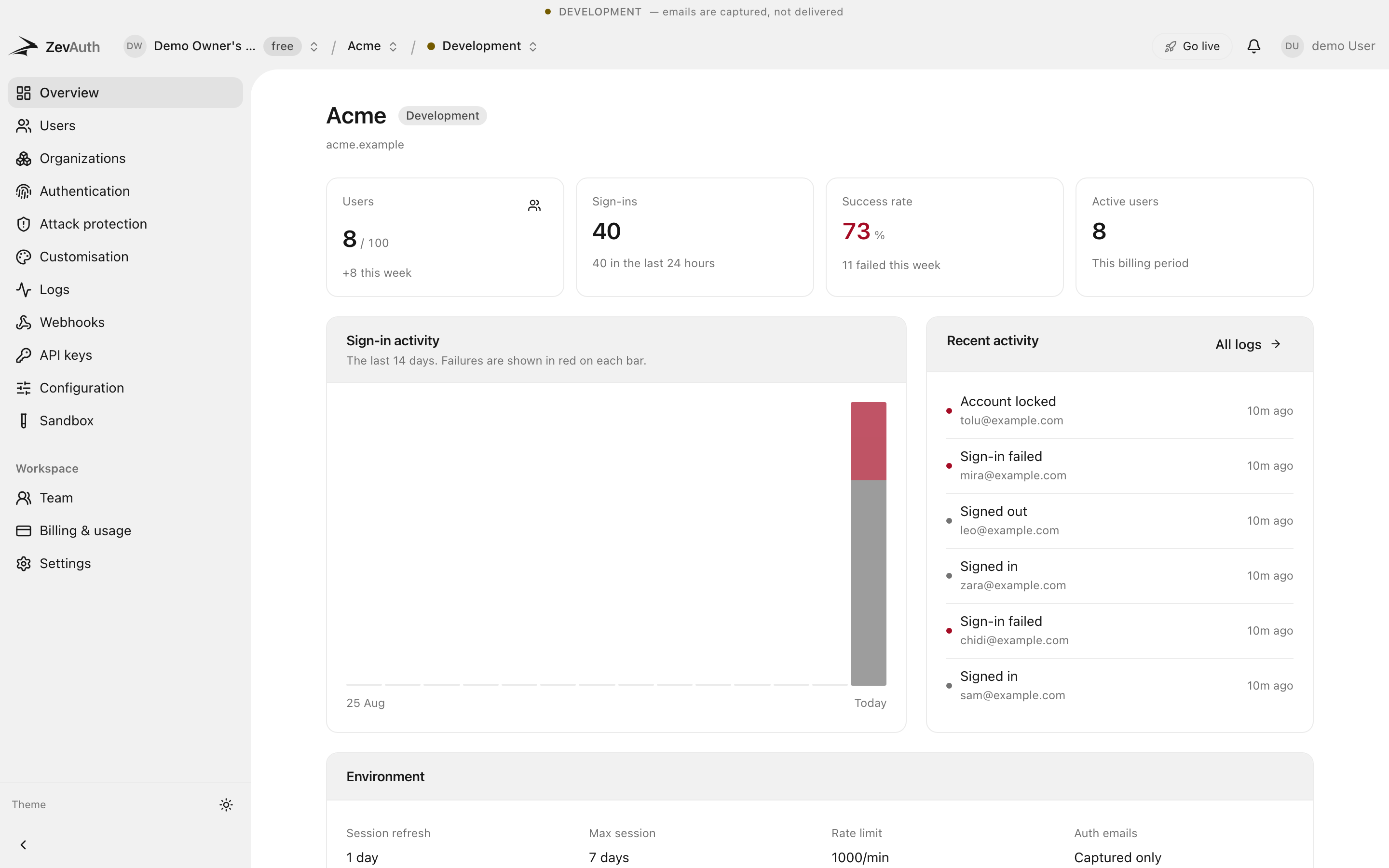Click the Organizations sidebar icon

(24, 159)
